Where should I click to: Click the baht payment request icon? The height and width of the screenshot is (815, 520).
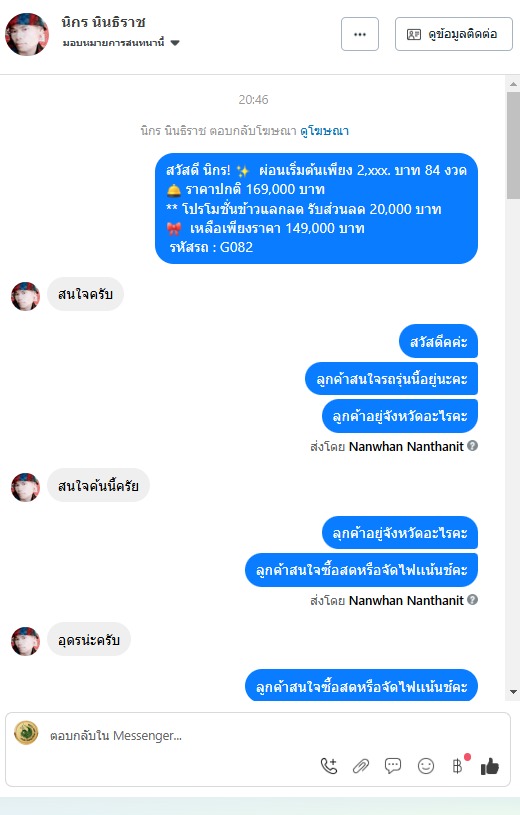458,766
